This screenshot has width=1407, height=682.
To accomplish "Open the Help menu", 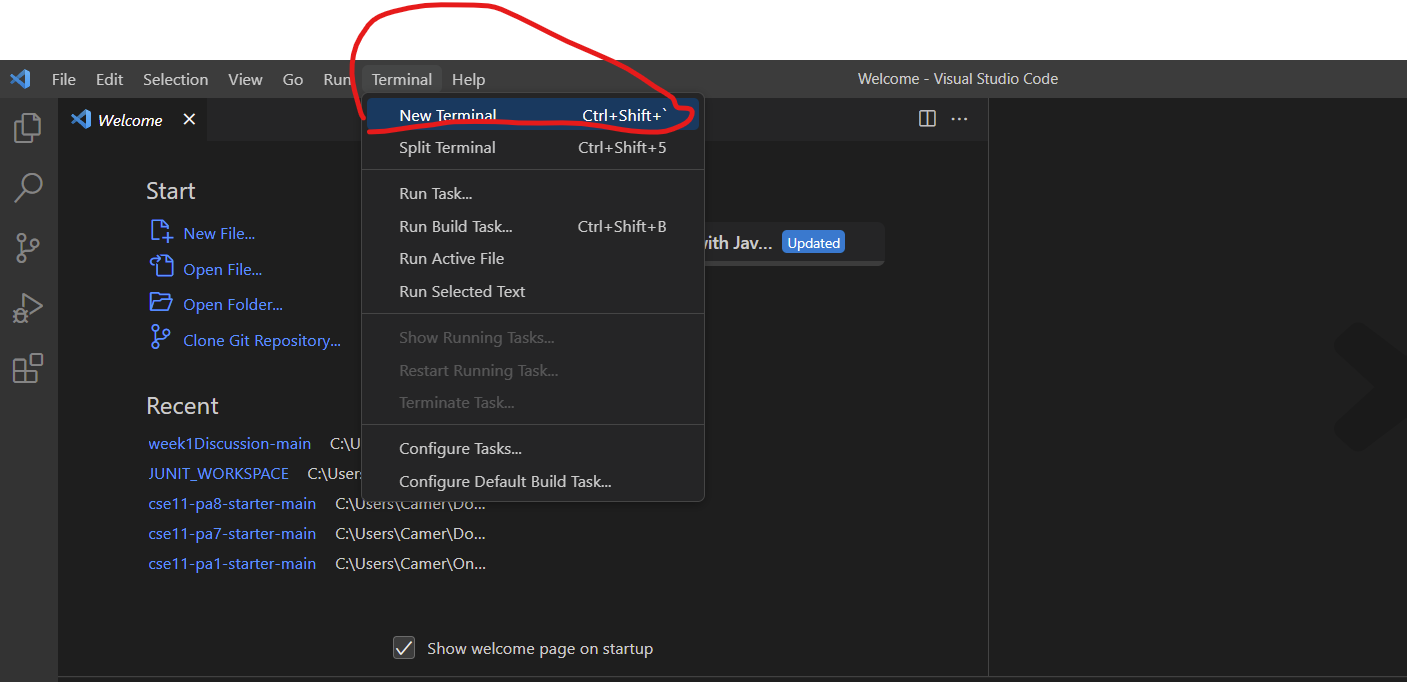I will [x=468, y=79].
